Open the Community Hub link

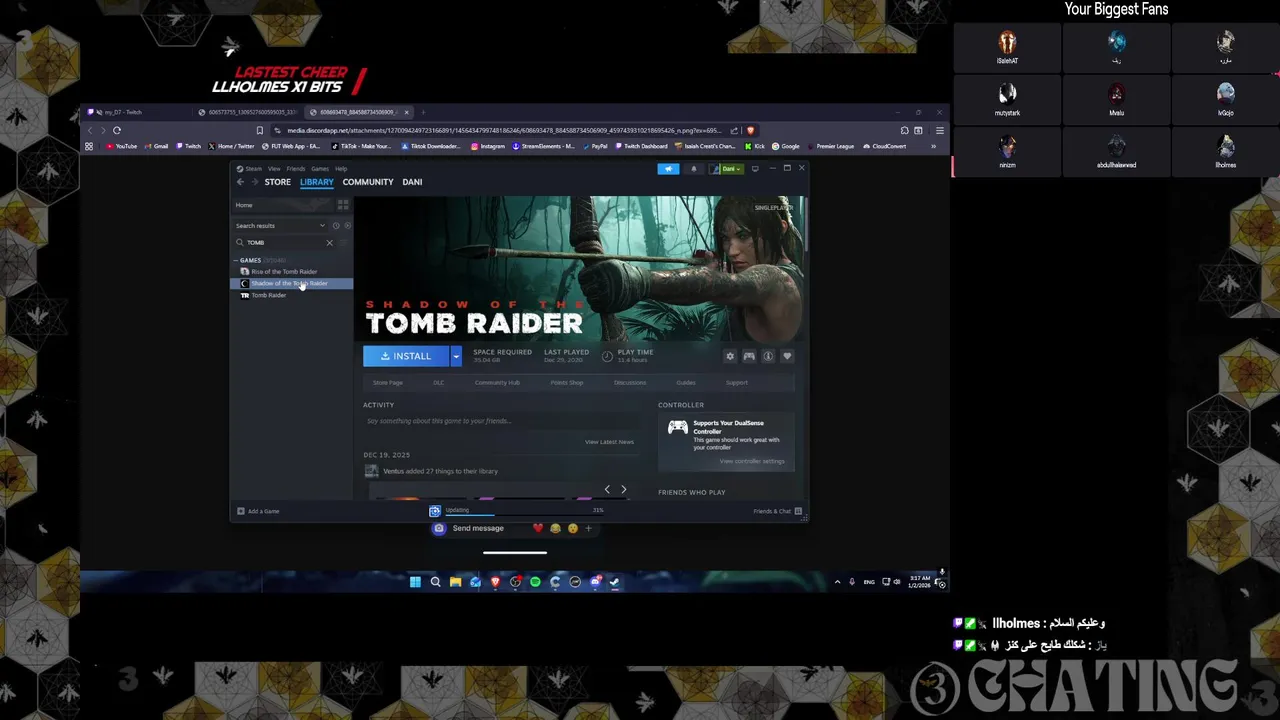coord(497,383)
